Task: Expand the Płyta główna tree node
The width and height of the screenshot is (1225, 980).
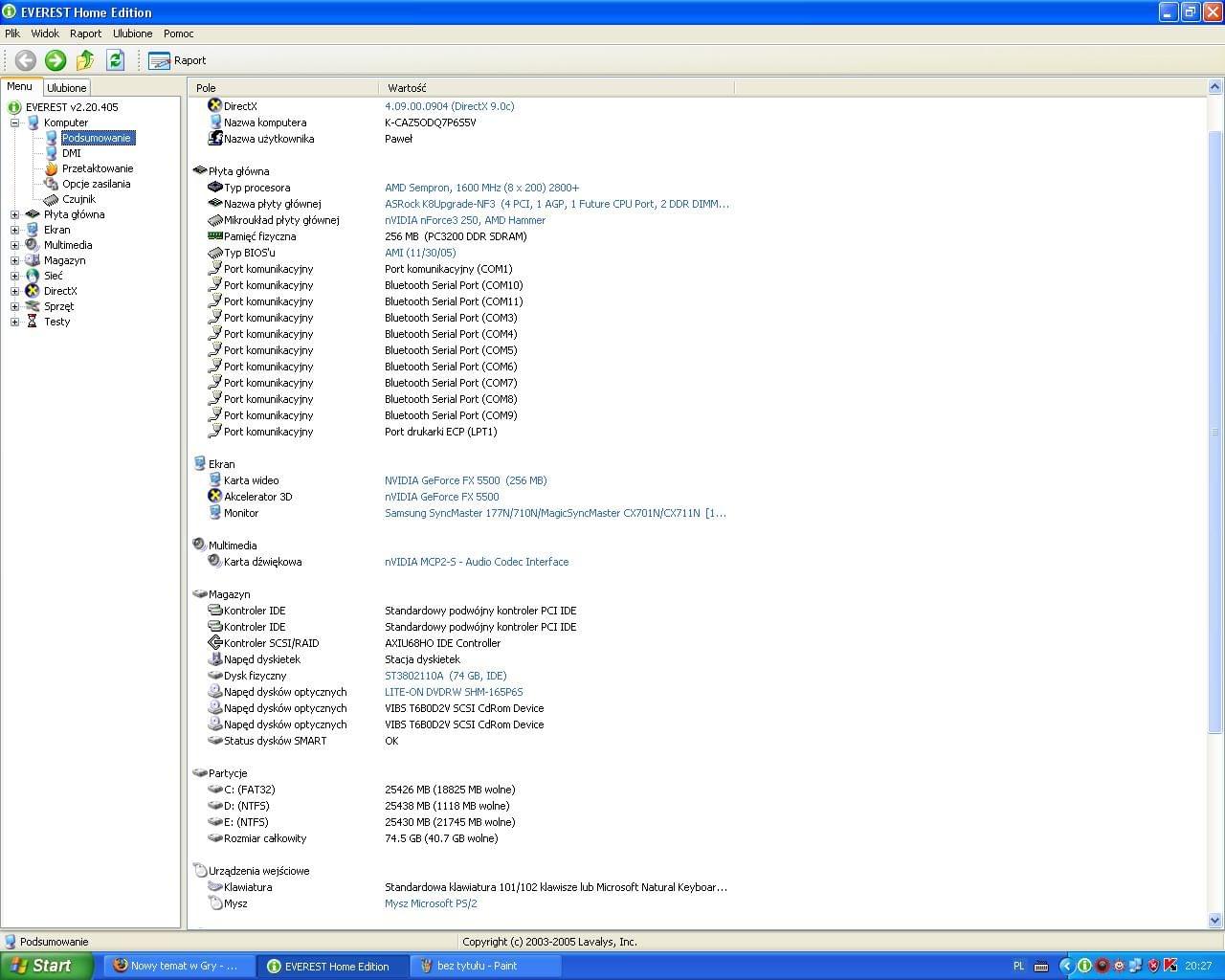Action: tap(14, 214)
